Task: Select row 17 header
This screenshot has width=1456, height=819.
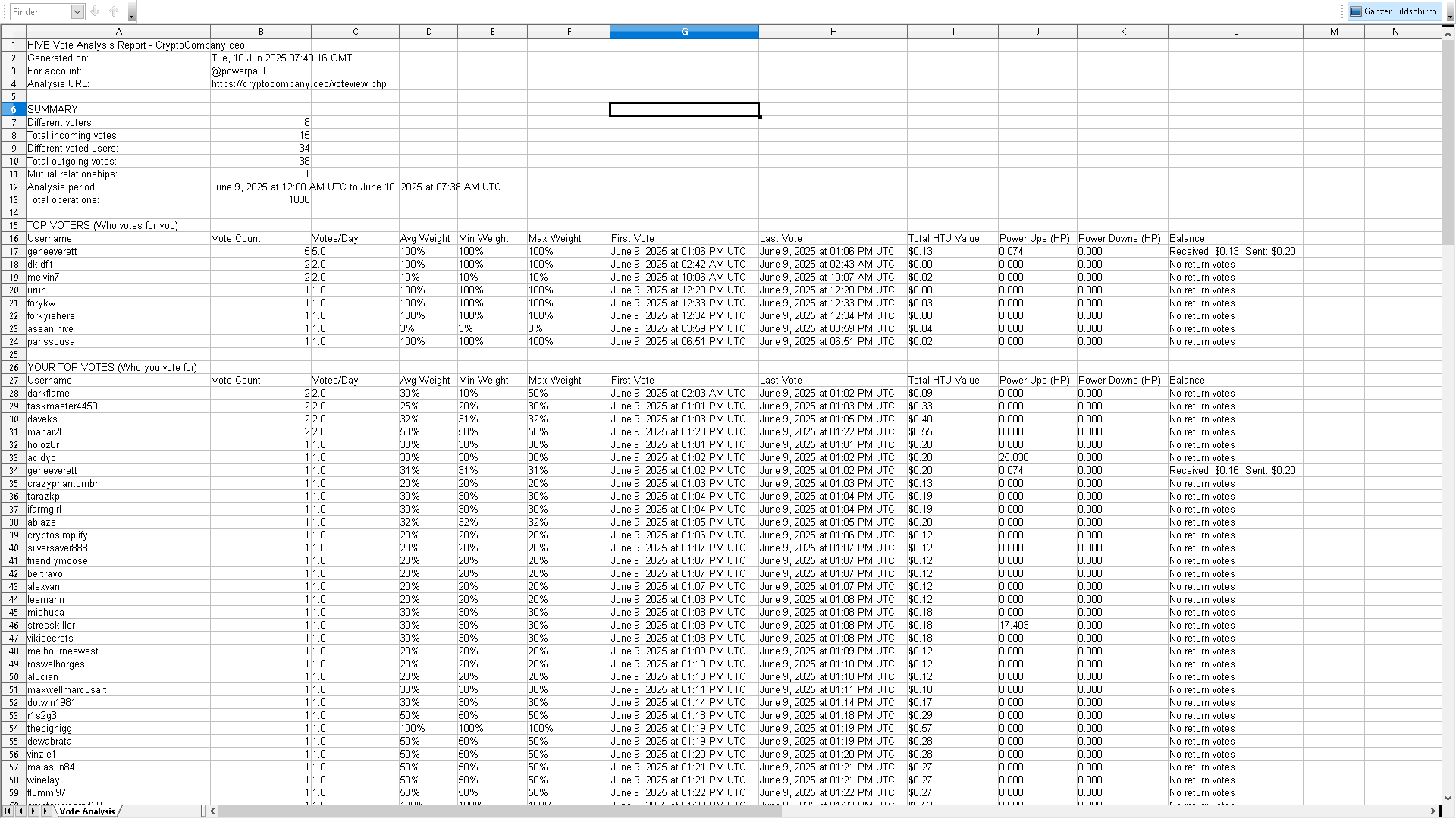Action: click(13, 252)
